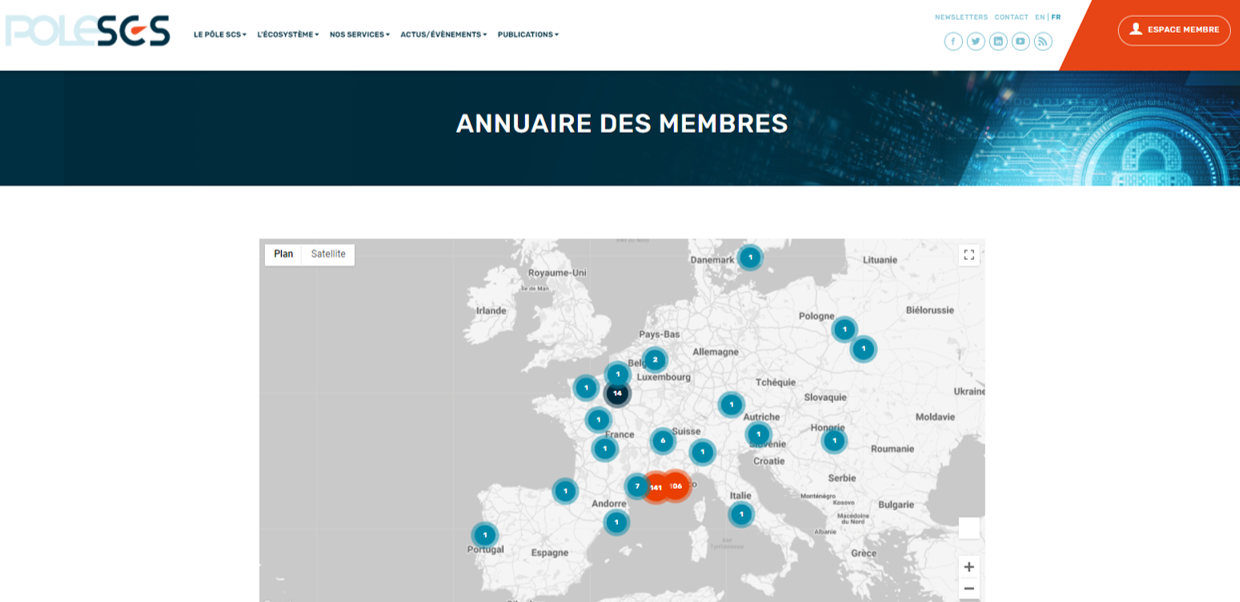This screenshot has height=602, width=1240.
Task: Click the fullscreen icon on the map
Action: tap(967, 255)
